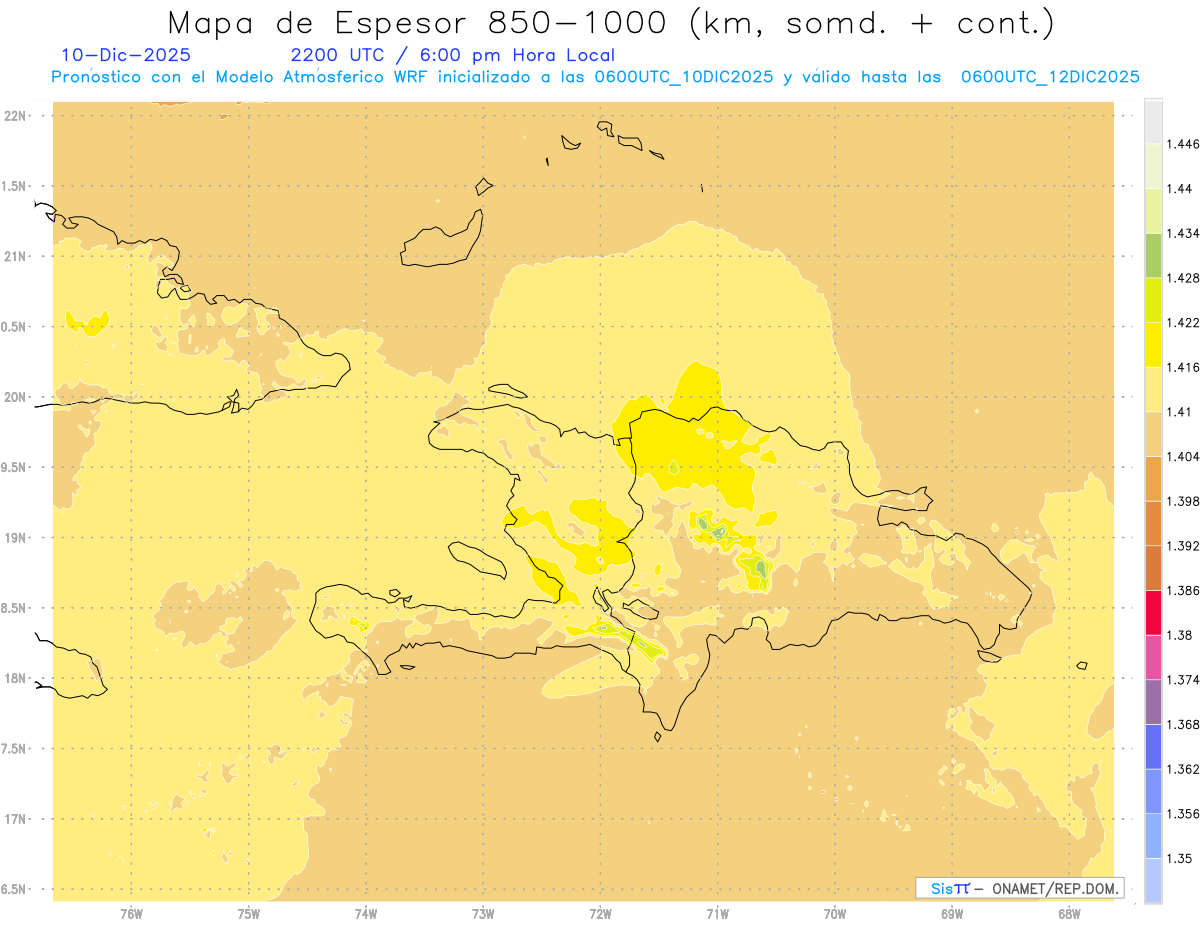Image resolution: width=1200 pixels, height=927 pixels.
Task: Click the latitude label "17N"
Action: pyautogui.click(x=16, y=819)
